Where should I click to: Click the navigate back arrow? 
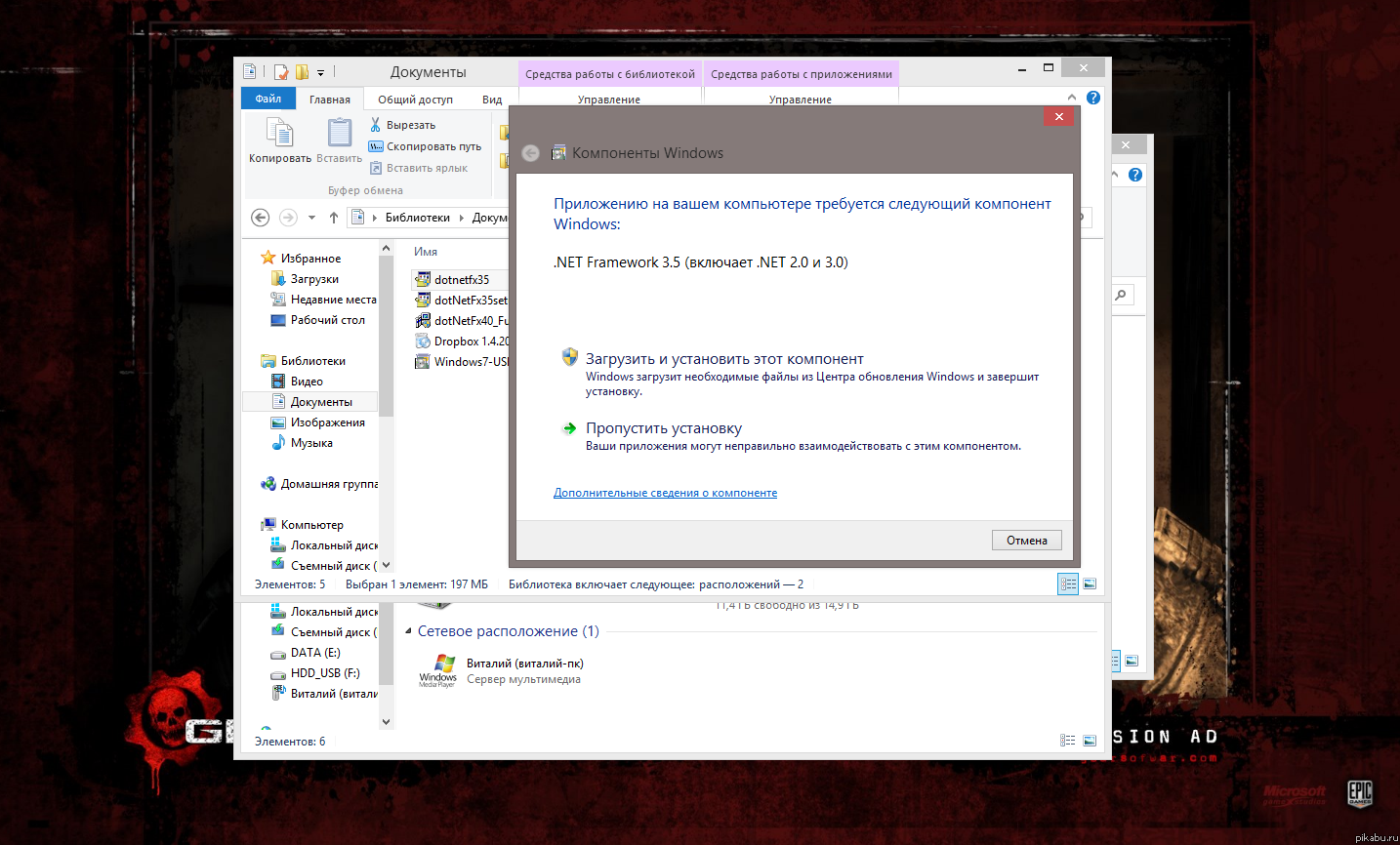pyautogui.click(x=260, y=217)
